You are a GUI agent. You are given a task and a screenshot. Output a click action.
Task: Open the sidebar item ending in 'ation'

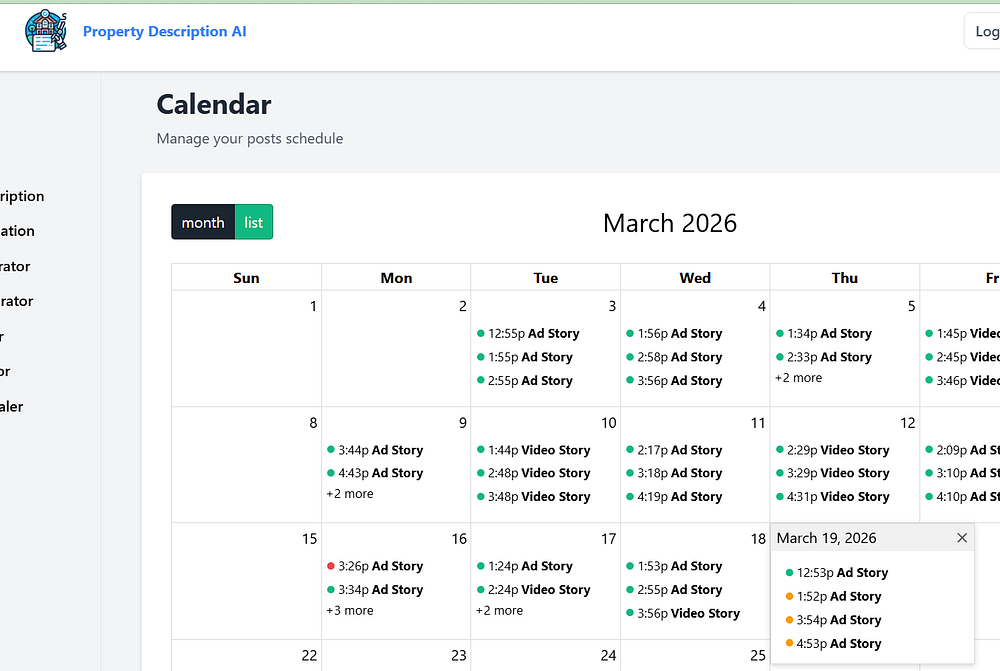pos(17,231)
